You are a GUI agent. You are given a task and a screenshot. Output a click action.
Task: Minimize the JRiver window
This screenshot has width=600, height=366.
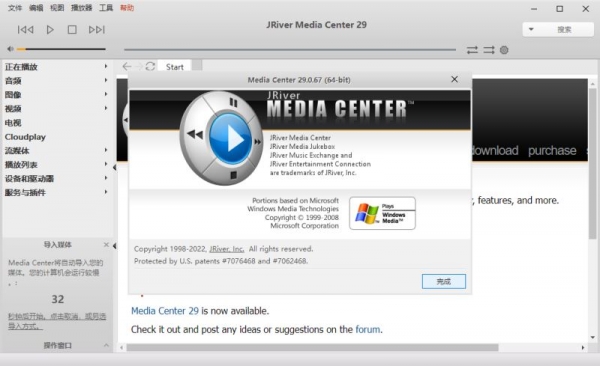click(x=534, y=8)
